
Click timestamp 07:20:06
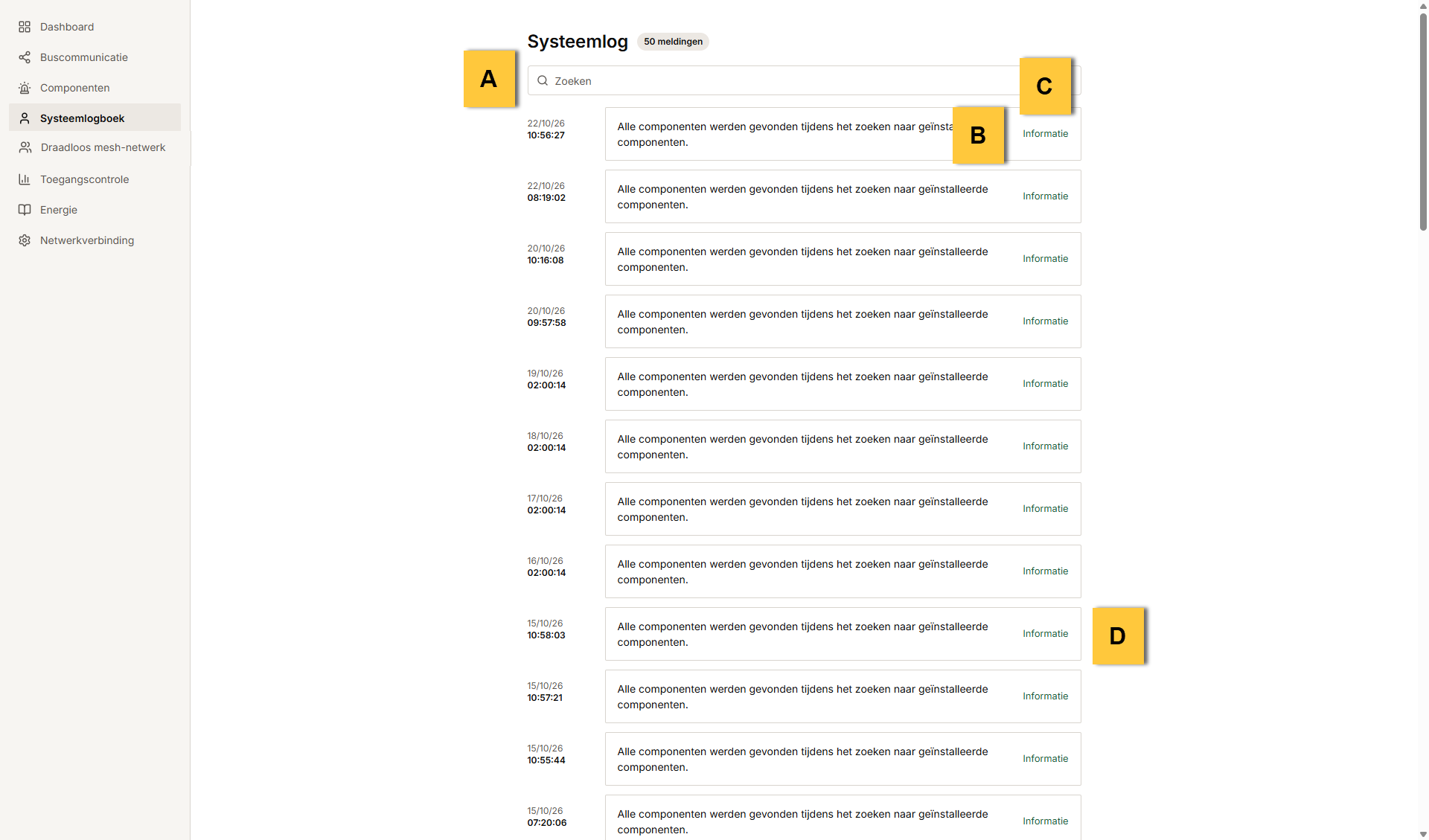[547, 823]
